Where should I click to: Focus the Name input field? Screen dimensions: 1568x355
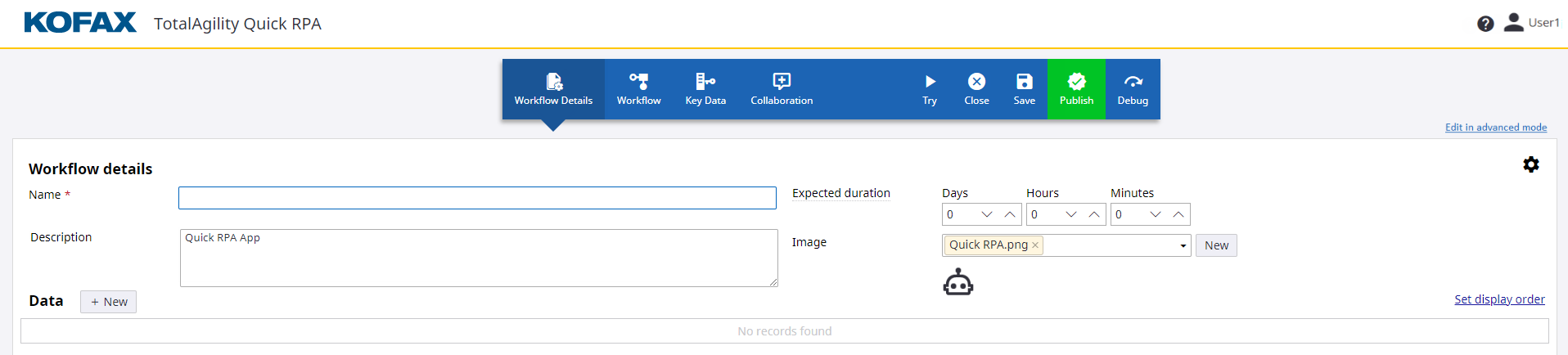click(x=477, y=198)
